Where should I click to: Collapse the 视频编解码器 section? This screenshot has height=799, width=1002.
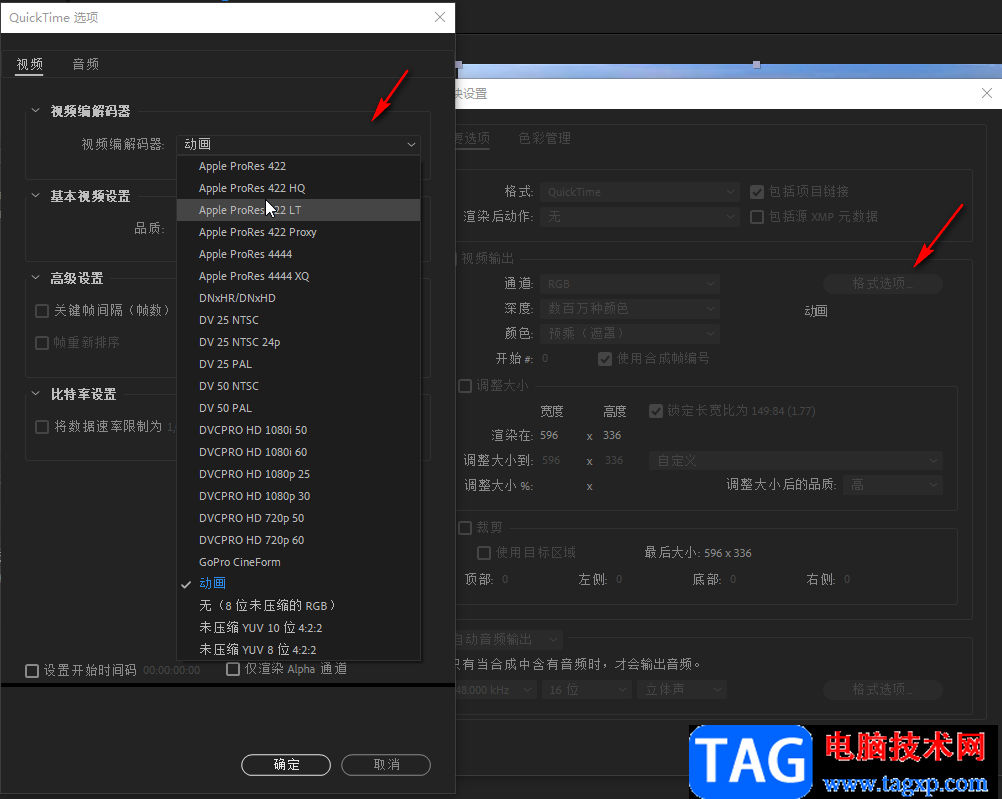[x=36, y=111]
